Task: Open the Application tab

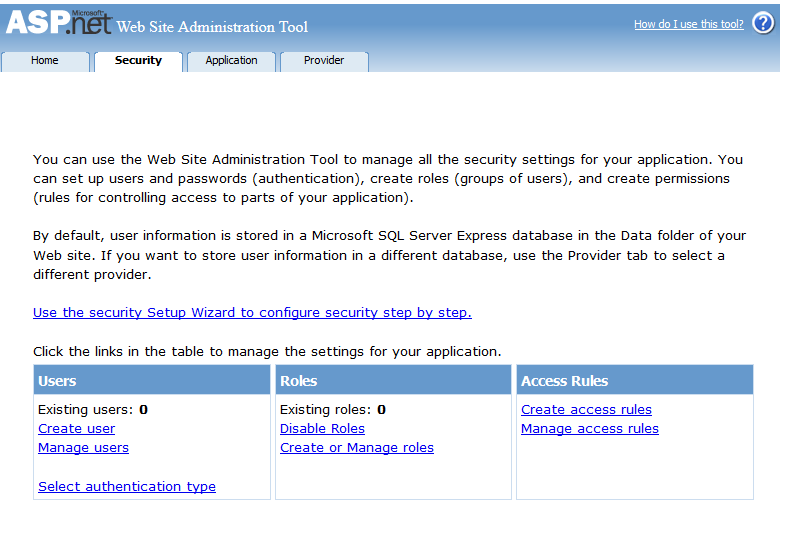Action: click(231, 61)
